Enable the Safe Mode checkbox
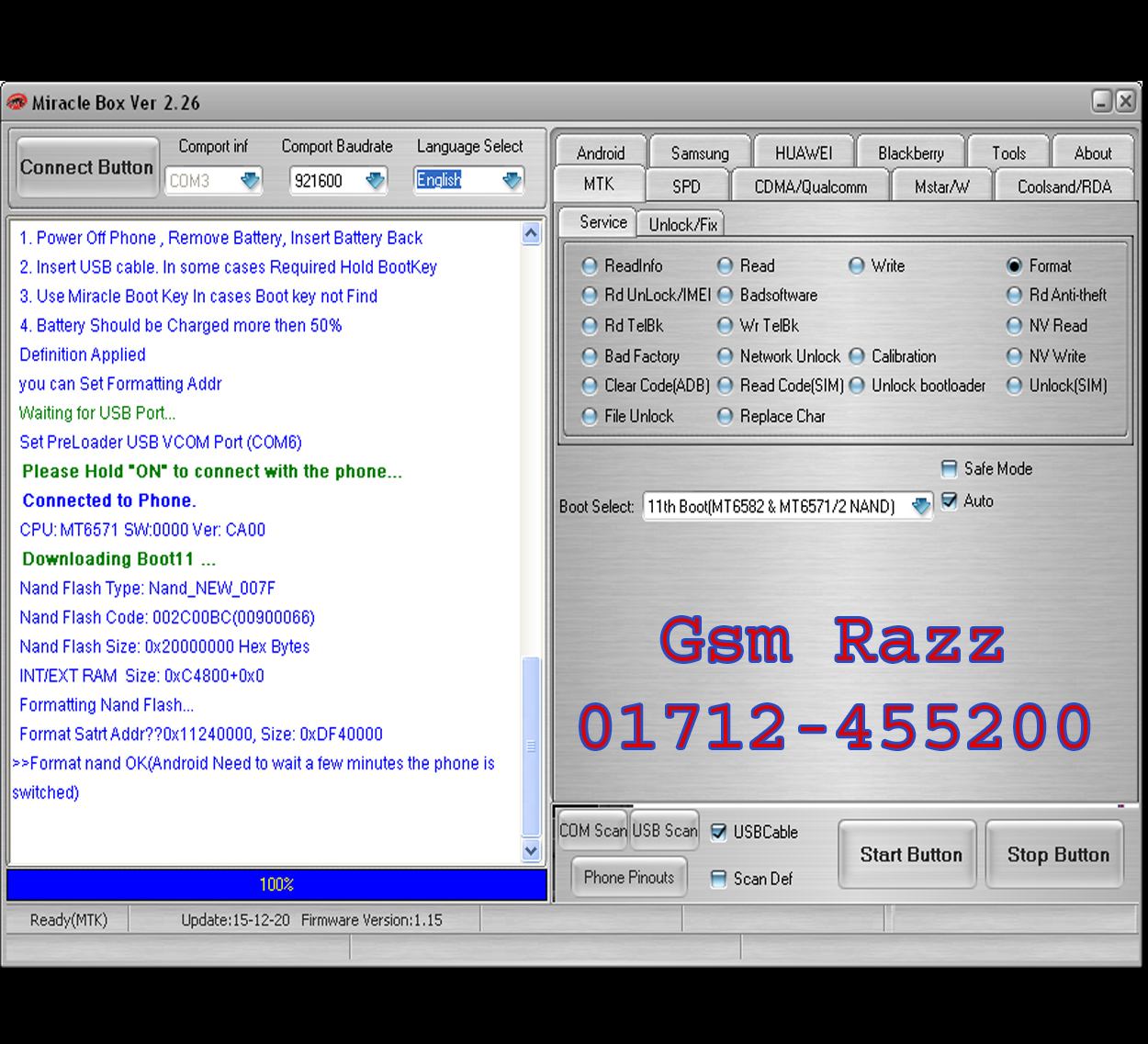 click(950, 469)
